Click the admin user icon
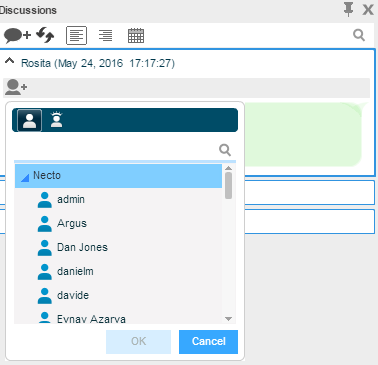This screenshot has height=365, width=378. [x=45, y=200]
